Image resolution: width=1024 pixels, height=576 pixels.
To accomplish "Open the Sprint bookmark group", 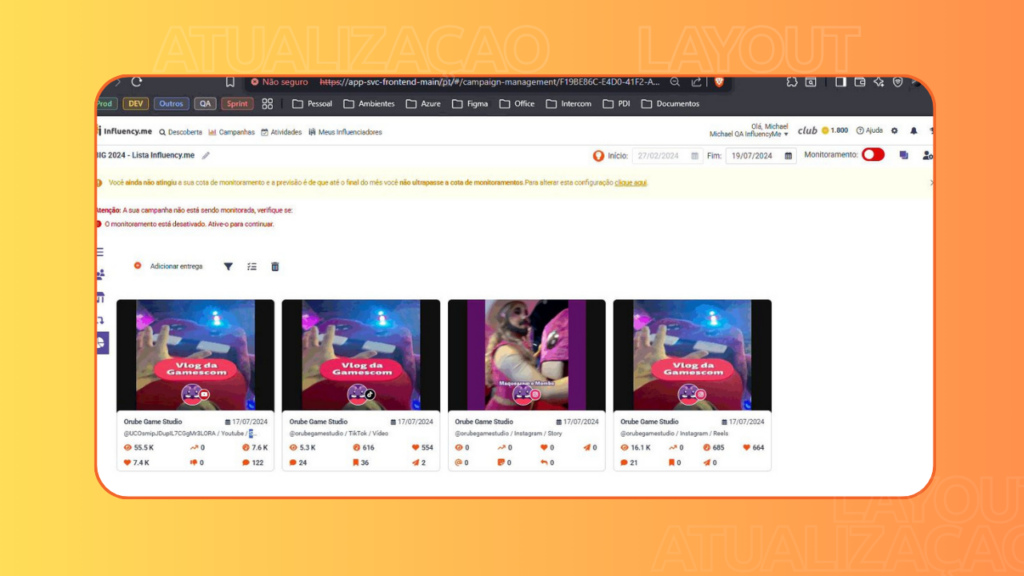I will pyautogui.click(x=237, y=104).
